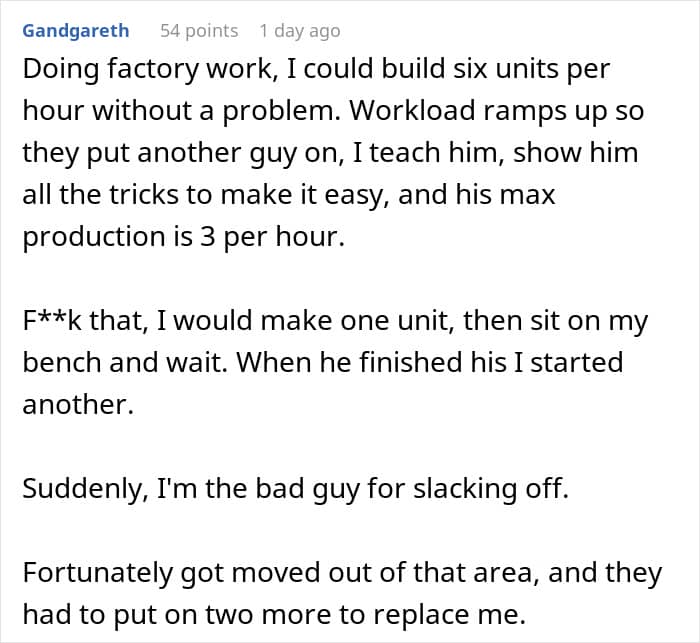Click the 54 points score label
The height and width of the screenshot is (643, 700).
coord(199,31)
